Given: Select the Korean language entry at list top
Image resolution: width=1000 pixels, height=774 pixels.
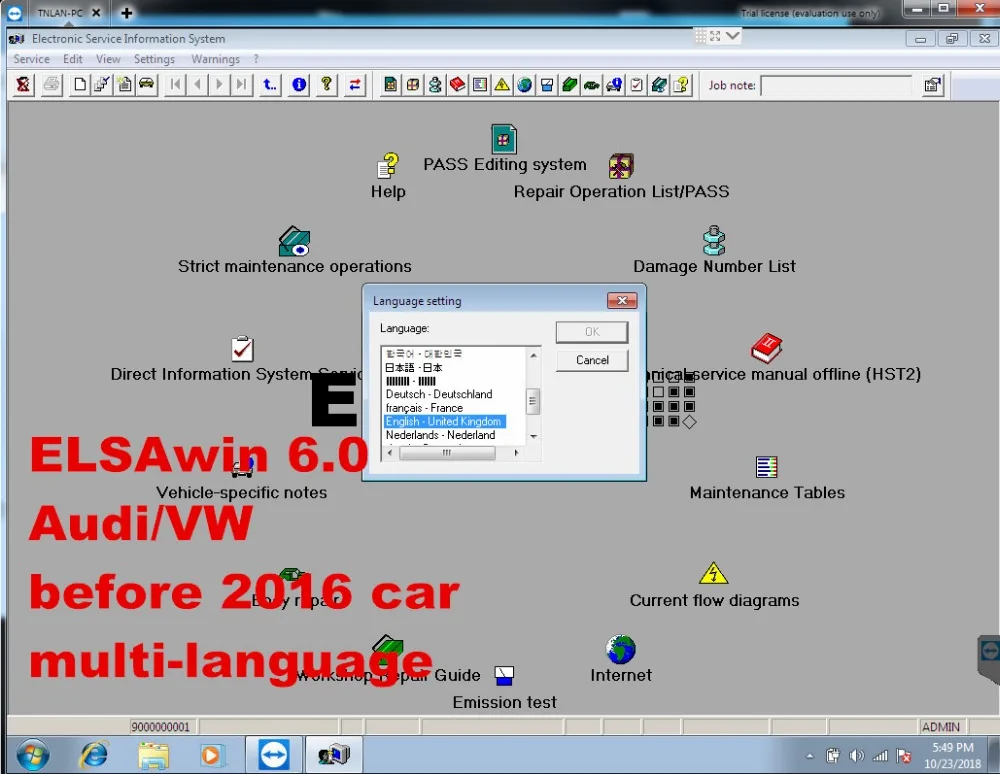Looking at the screenshot, I should (423, 354).
